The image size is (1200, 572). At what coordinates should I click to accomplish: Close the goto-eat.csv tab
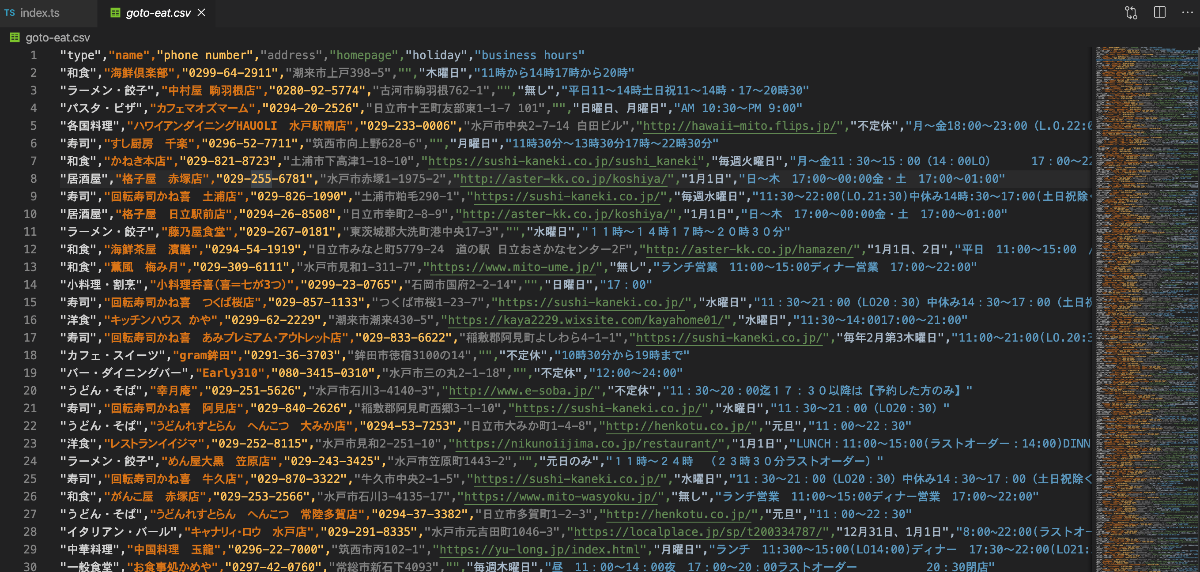click(x=200, y=13)
